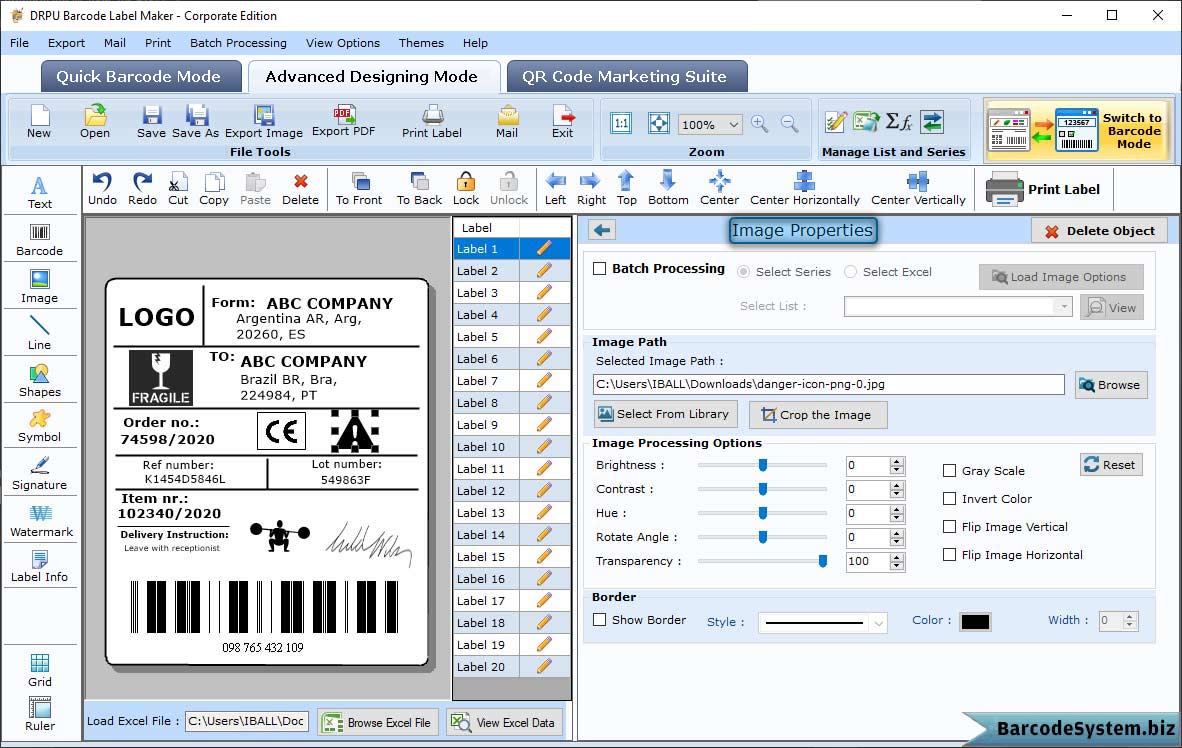Enable Batch Processing checkbox
The width and height of the screenshot is (1182, 748).
coord(599,268)
